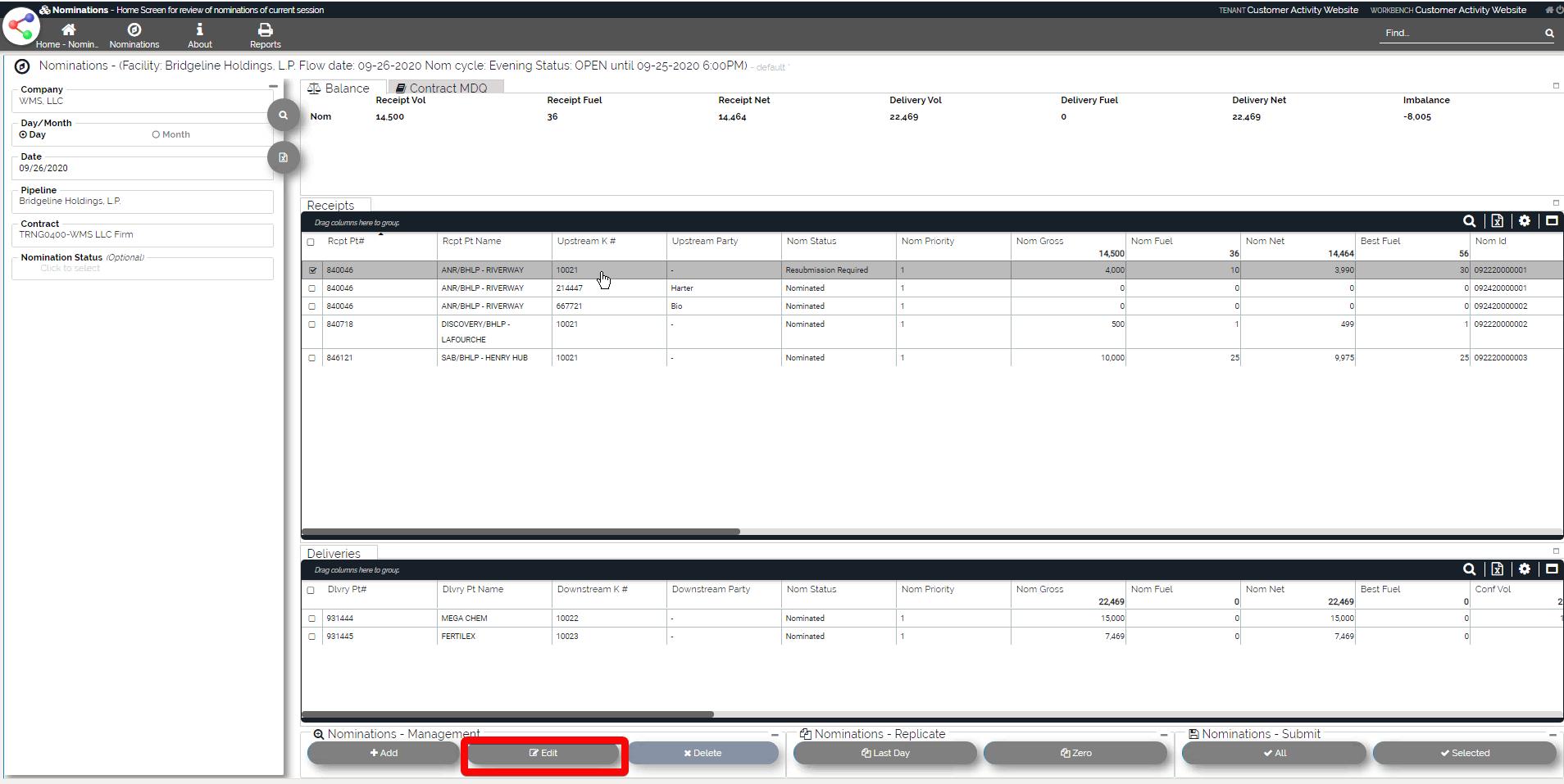Check the SAB/BHLP - HENRY HUB row checkbox

(311, 358)
